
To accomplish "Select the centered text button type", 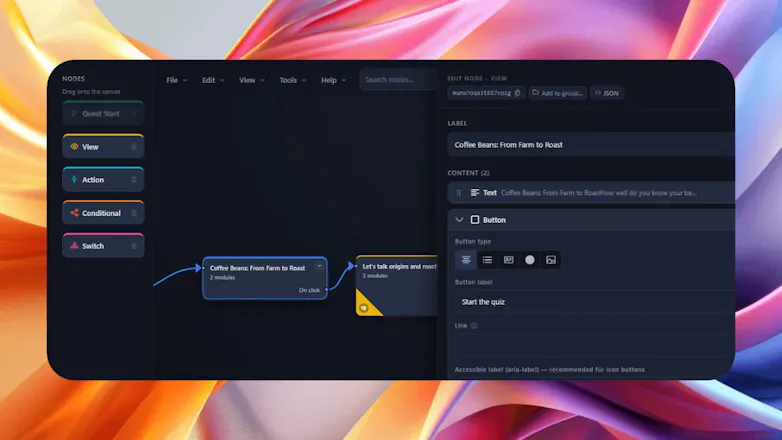I will point(466,260).
